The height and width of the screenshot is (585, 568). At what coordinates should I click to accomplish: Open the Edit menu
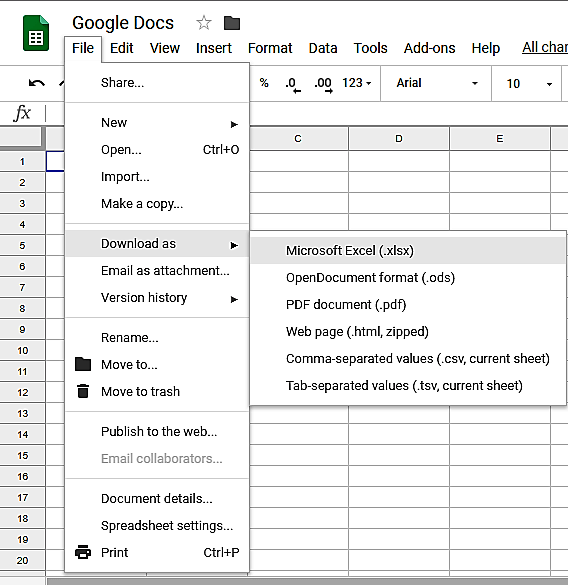[121, 48]
